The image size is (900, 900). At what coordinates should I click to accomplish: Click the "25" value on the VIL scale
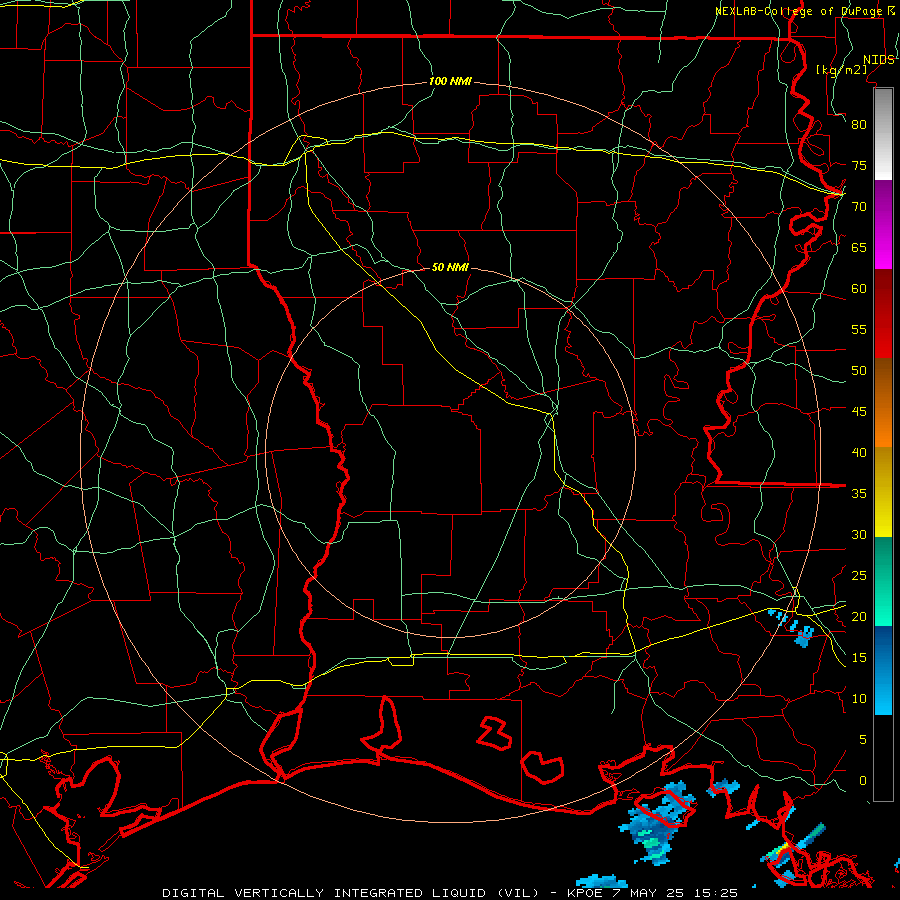pyautogui.click(x=859, y=576)
